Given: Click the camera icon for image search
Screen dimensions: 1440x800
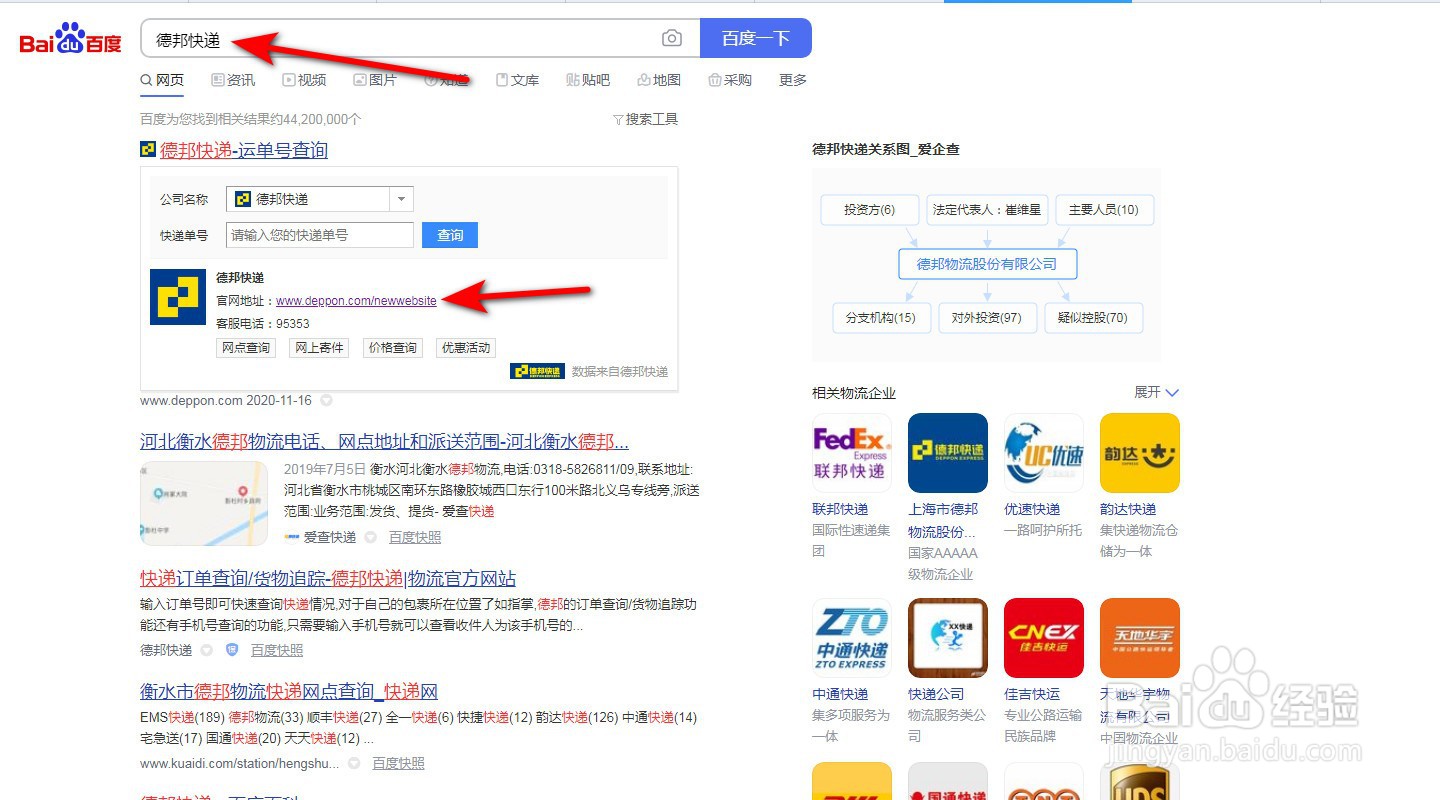Looking at the screenshot, I should (671, 37).
